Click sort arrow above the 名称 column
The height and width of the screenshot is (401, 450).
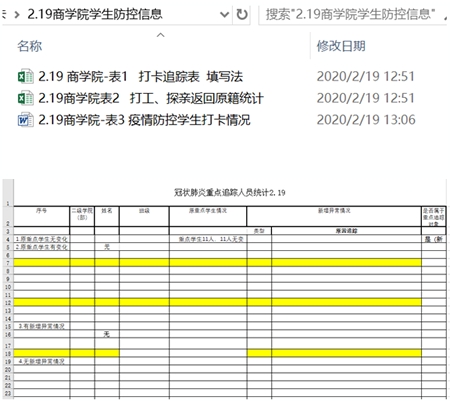161,35
